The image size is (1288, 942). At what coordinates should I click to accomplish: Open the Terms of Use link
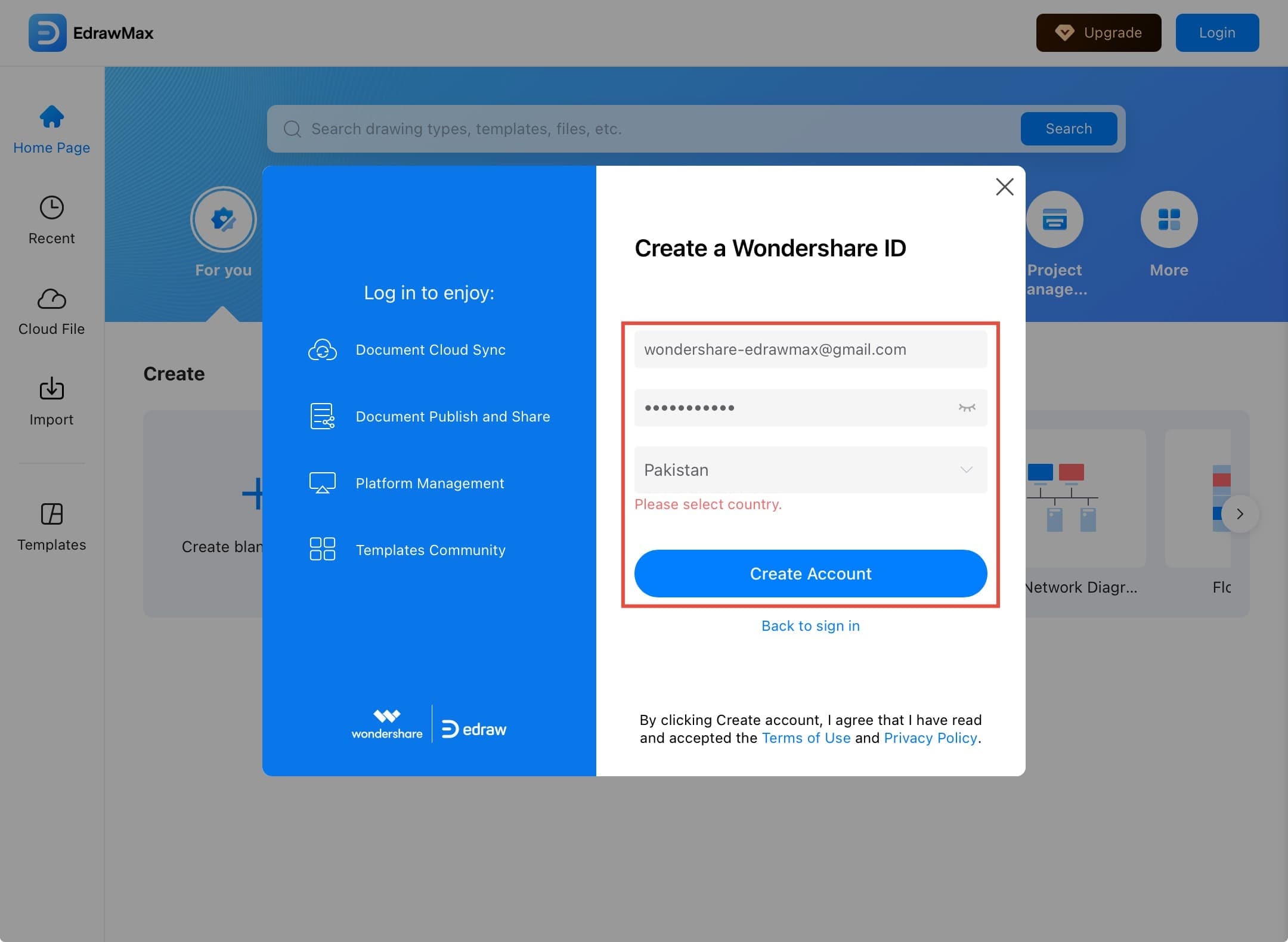click(806, 738)
